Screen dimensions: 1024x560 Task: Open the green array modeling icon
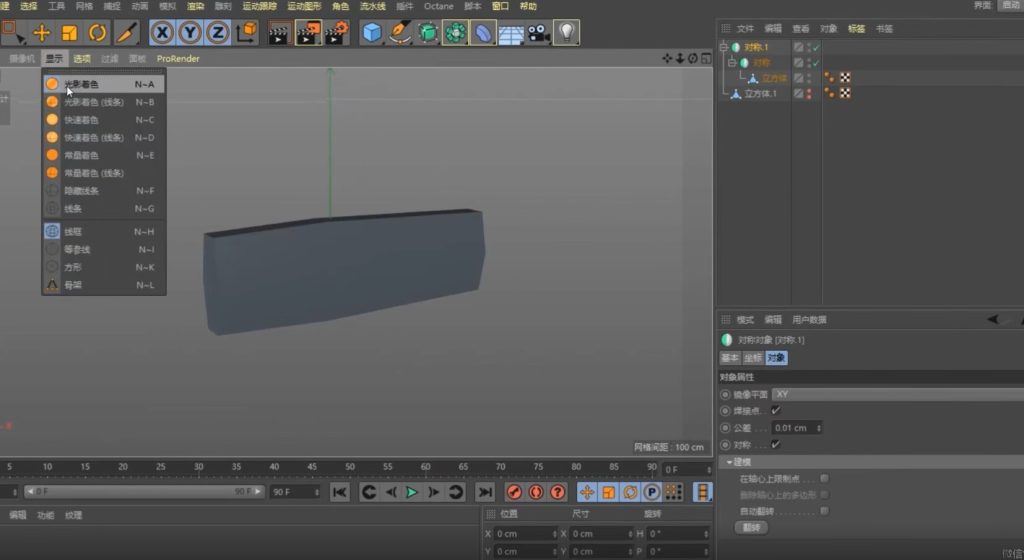[455, 33]
